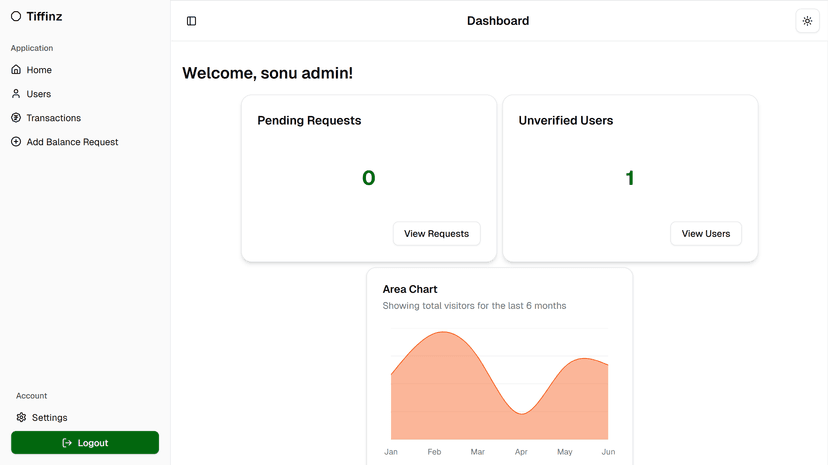This screenshot has width=828, height=465.
Task: Click the unverified users count 1
Action: coord(629,178)
